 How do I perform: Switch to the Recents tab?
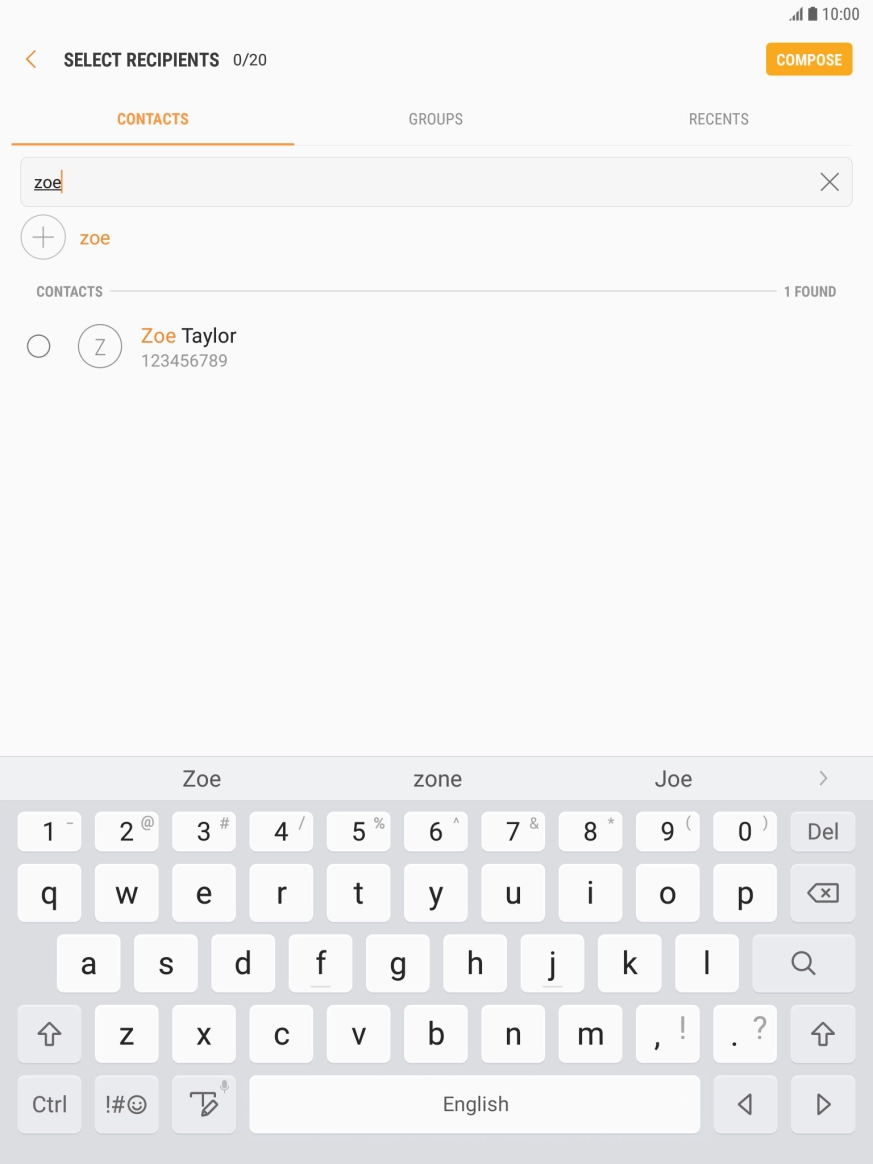719,119
